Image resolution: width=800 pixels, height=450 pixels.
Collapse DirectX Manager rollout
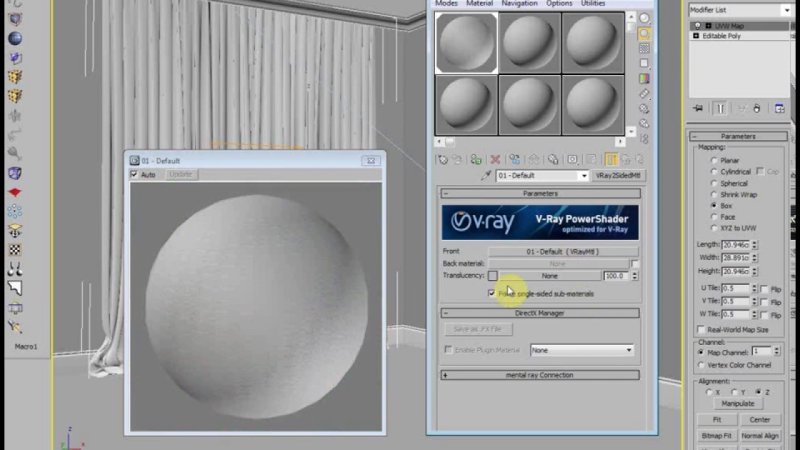[x=540, y=313]
